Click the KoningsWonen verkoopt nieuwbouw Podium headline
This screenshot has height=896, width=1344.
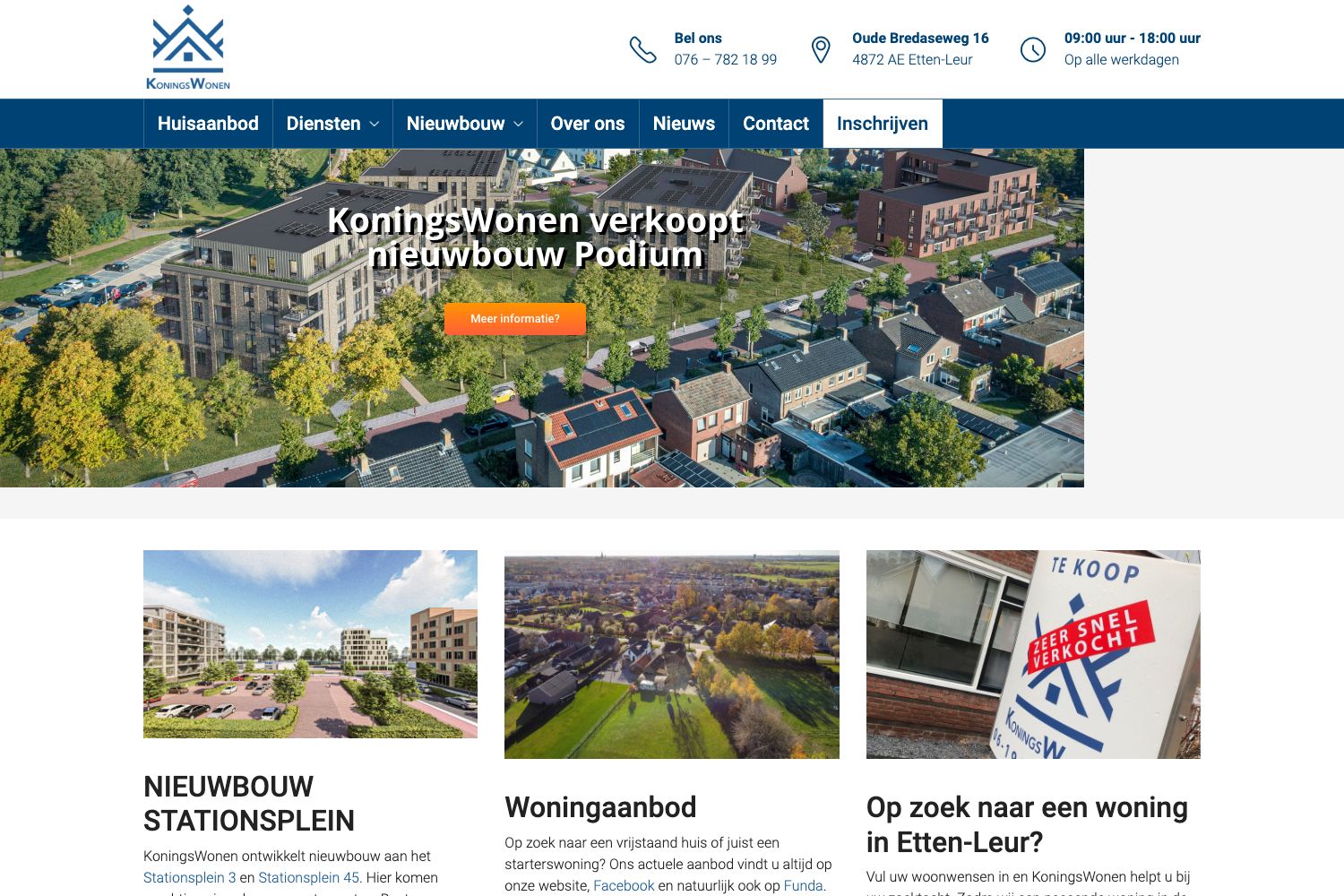[536, 237]
